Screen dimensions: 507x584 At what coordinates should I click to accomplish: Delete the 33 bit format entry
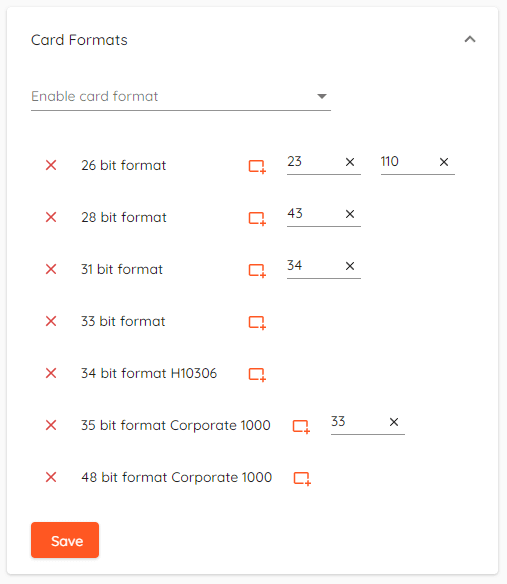coord(51,321)
